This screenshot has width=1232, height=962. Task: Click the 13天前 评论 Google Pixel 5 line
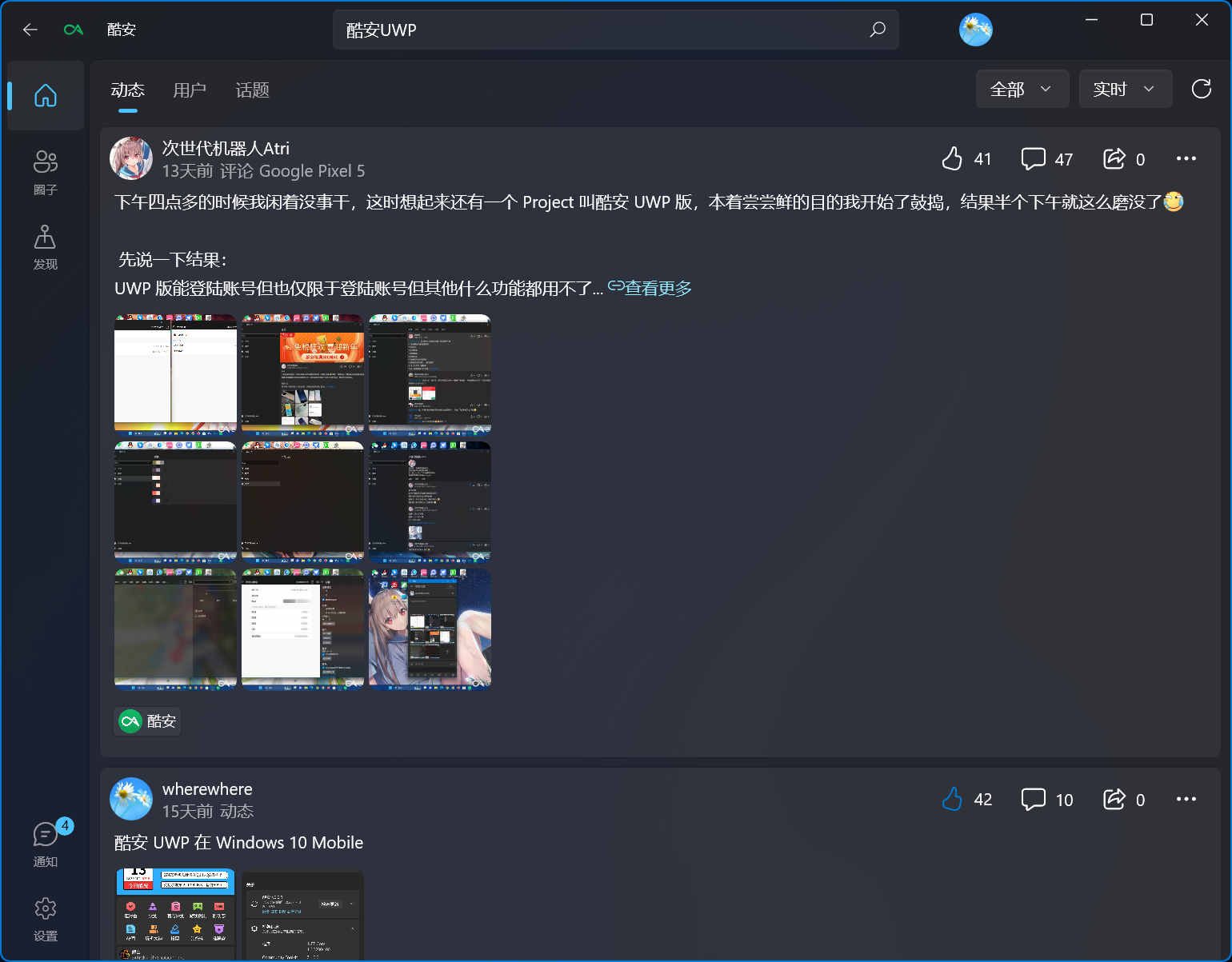pyautogui.click(x=264, y=171)
